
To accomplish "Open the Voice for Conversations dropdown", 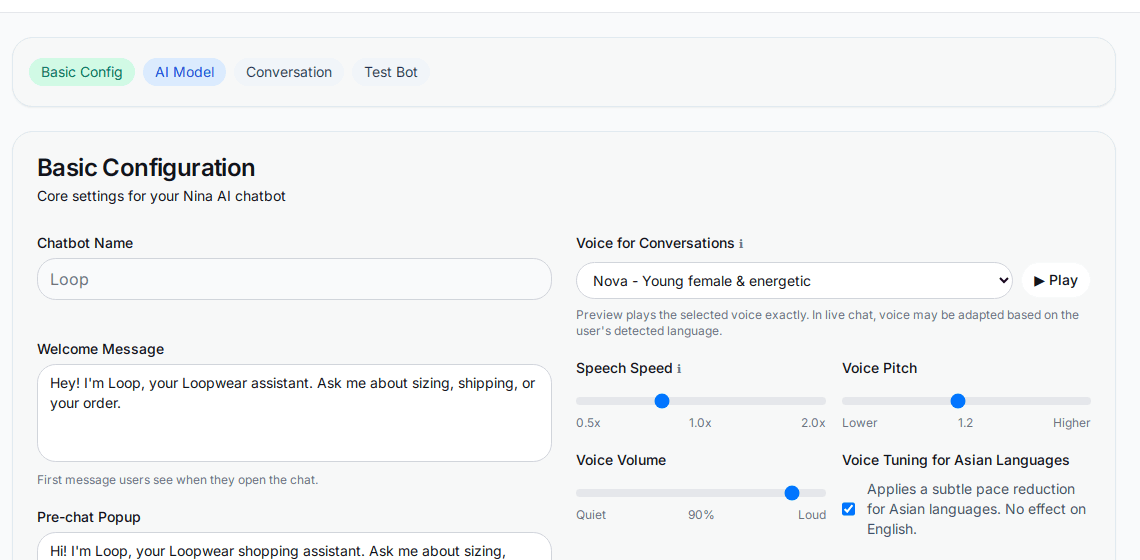I will [794, 281].
